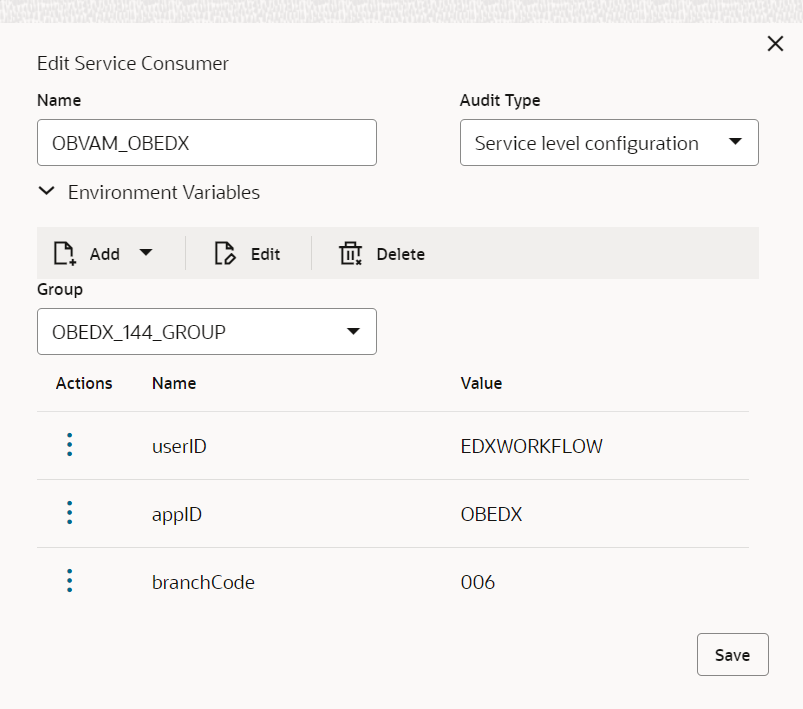Open actions menu for userID row
The image size is (803, 709).
point(70,445)
